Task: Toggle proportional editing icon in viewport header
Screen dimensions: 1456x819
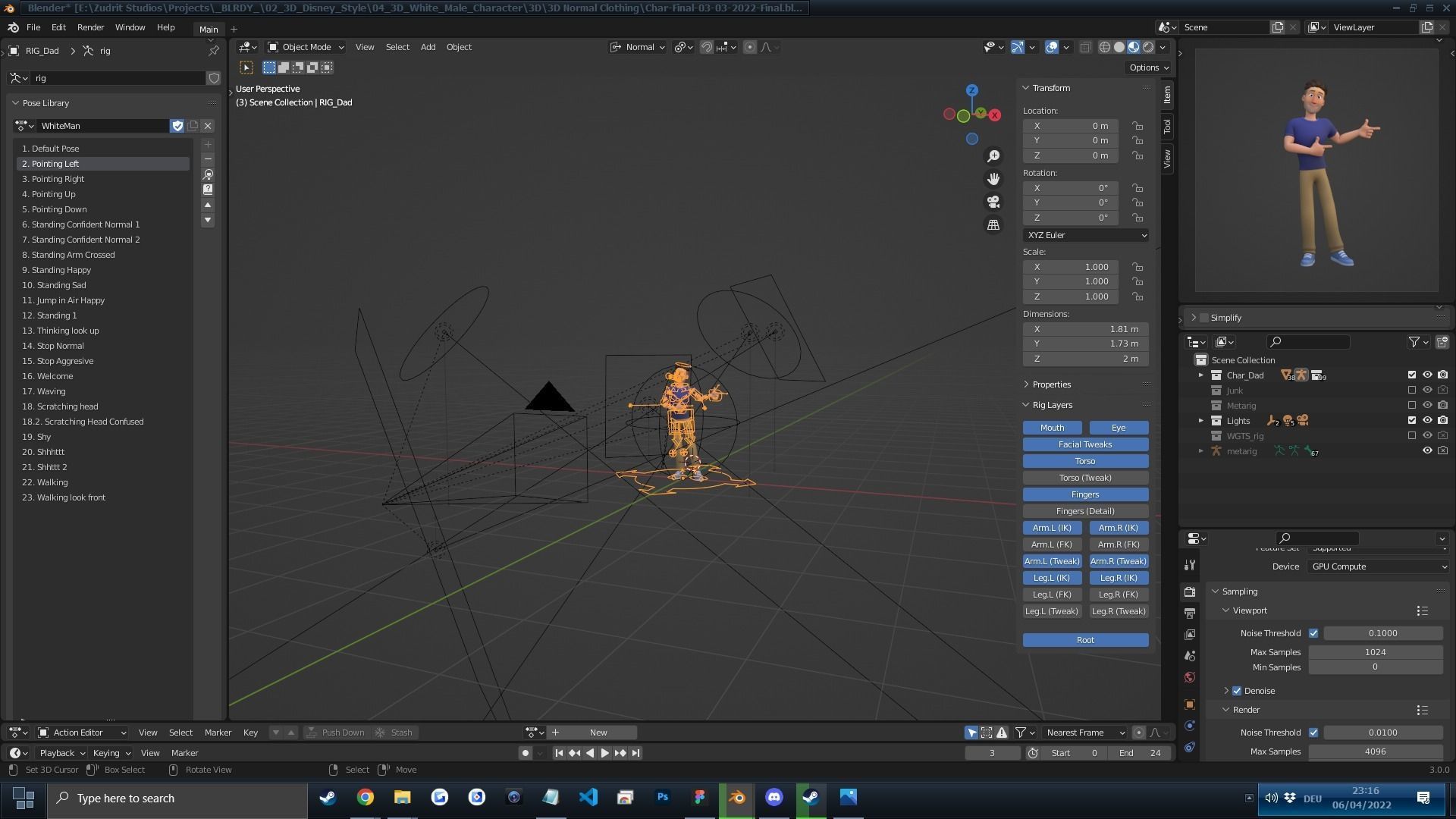Action: (x=749, y=47)
